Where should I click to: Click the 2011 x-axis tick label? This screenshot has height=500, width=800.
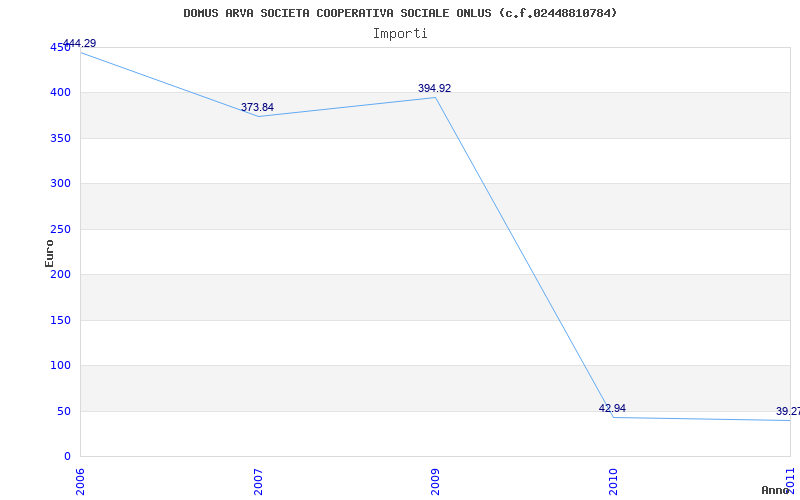tap(790, 482)
